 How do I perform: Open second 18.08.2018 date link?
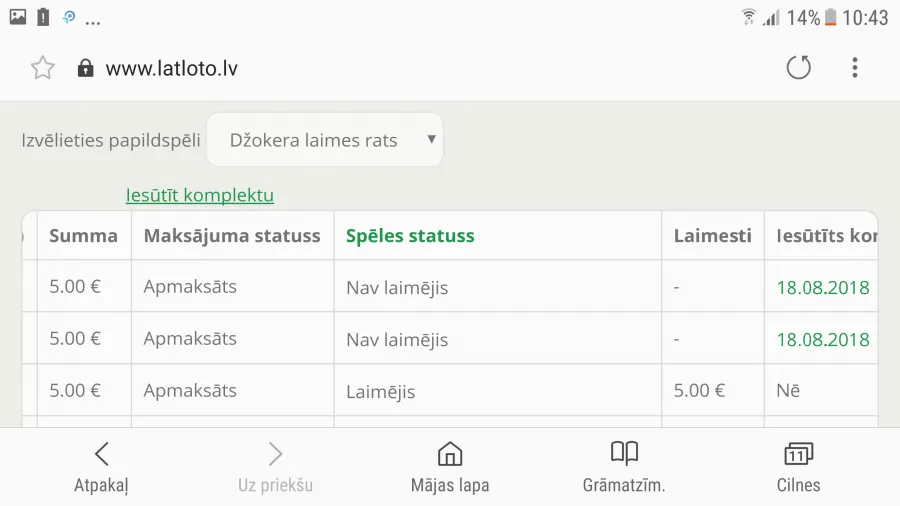click(x=823, y=340)
